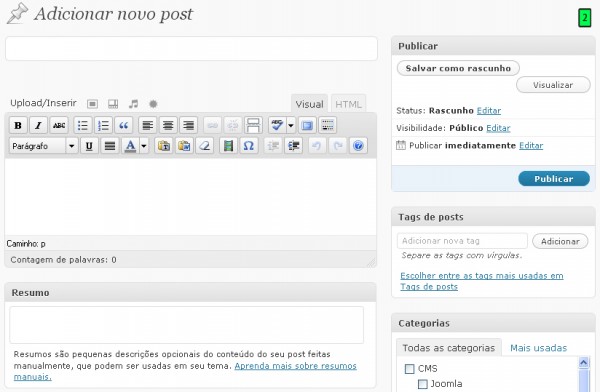This screenshot has width=600, height=392.
Task: Paste from Word icon
Action: pyautogui.click(x=184, y=146)
